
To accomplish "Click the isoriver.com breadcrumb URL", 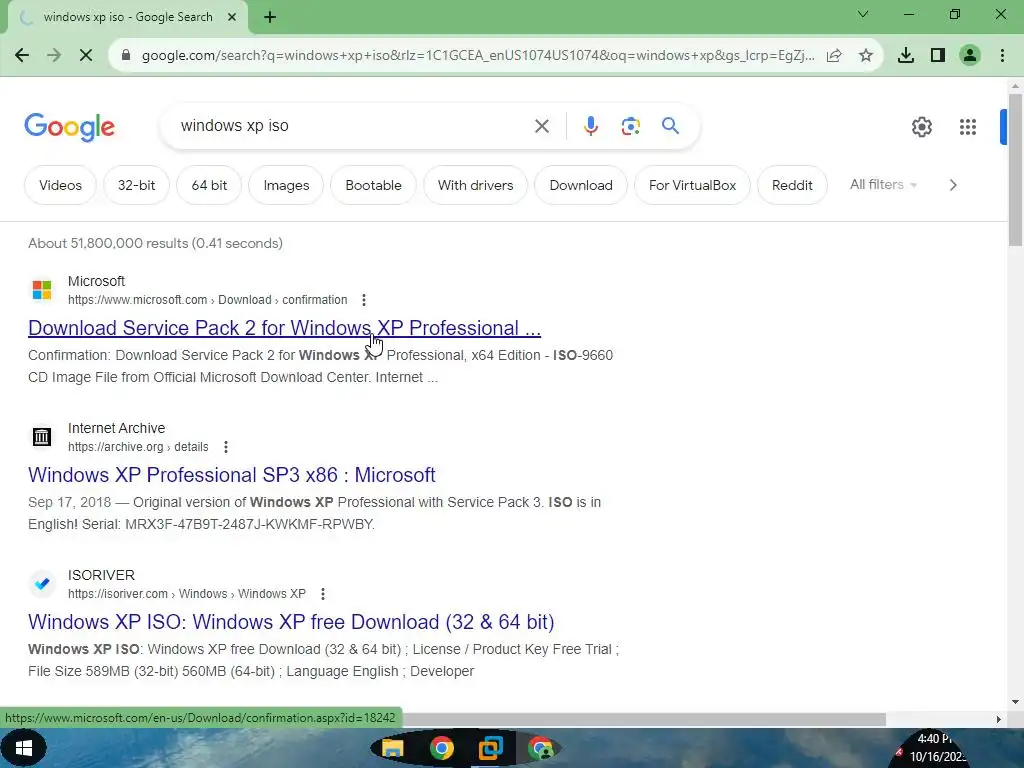I will [x=186, y=594].
